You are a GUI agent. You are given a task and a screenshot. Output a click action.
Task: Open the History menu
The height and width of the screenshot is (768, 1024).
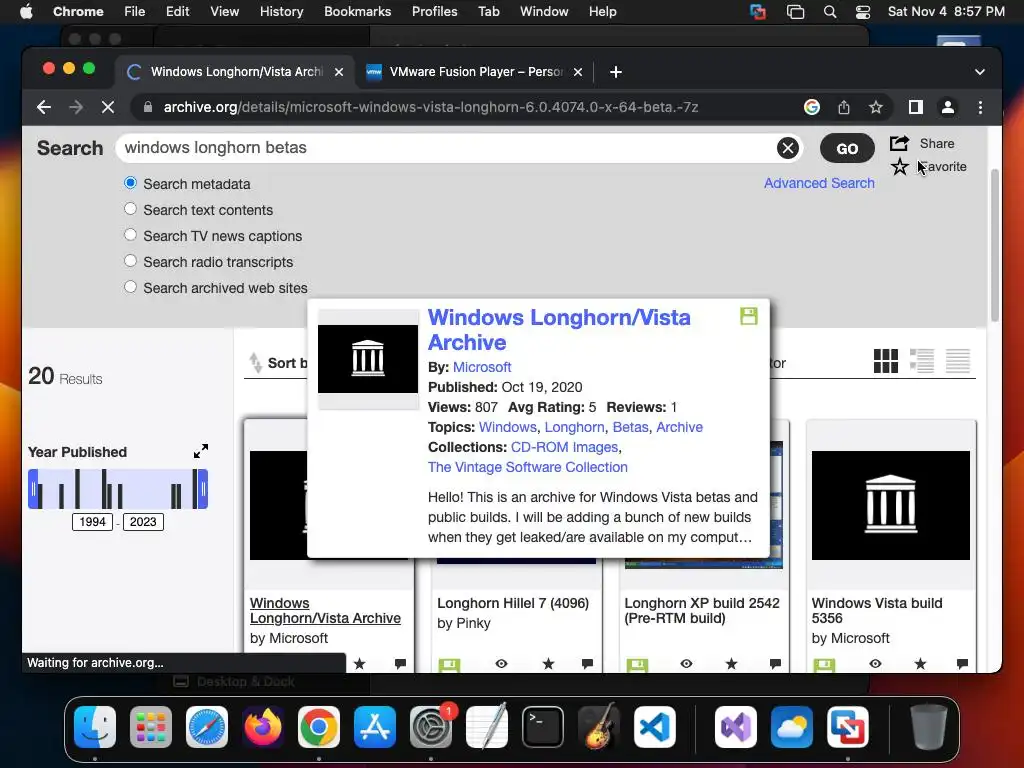[281, 12]
